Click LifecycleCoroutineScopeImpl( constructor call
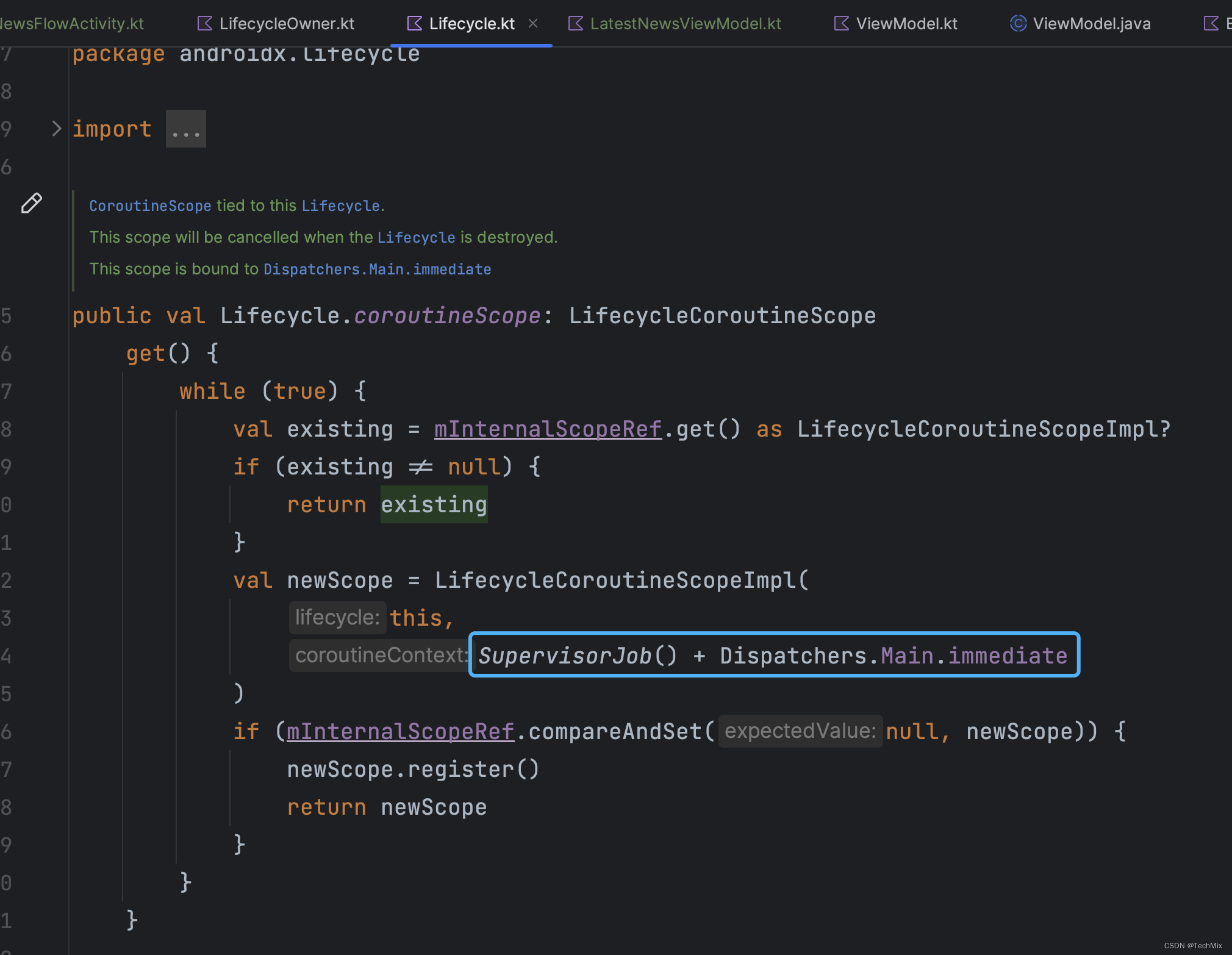The image size is (1232, 955). click(621, 581)
